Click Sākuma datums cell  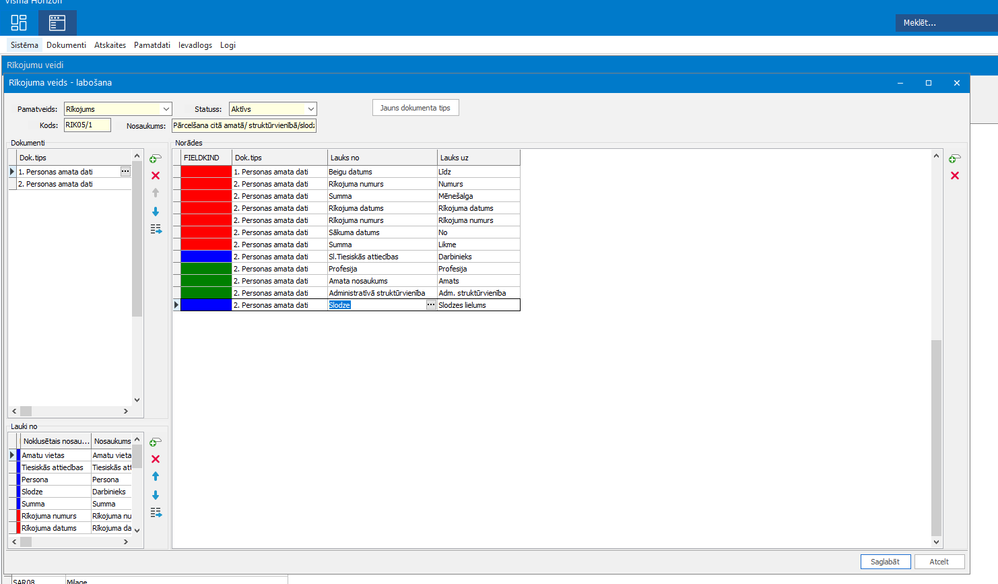click(x=382, y=232)
